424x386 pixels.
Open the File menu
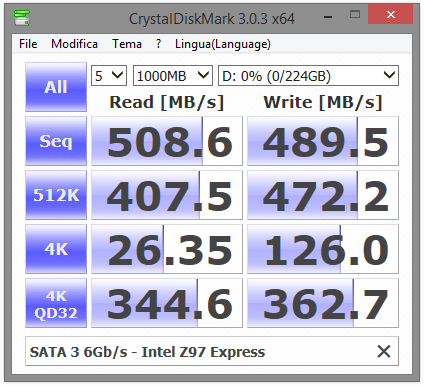(28, 44)
